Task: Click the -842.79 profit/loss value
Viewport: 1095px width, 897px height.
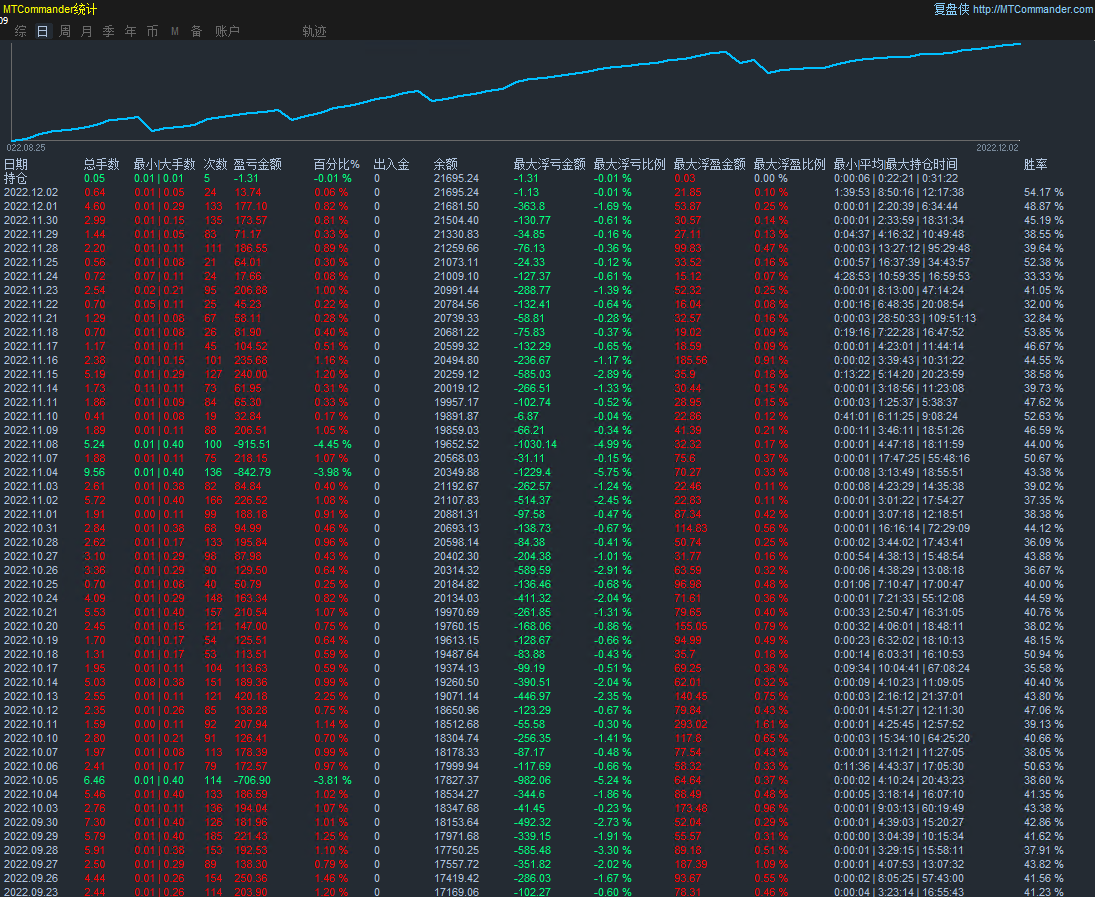Action: click(x=252, y=472)
